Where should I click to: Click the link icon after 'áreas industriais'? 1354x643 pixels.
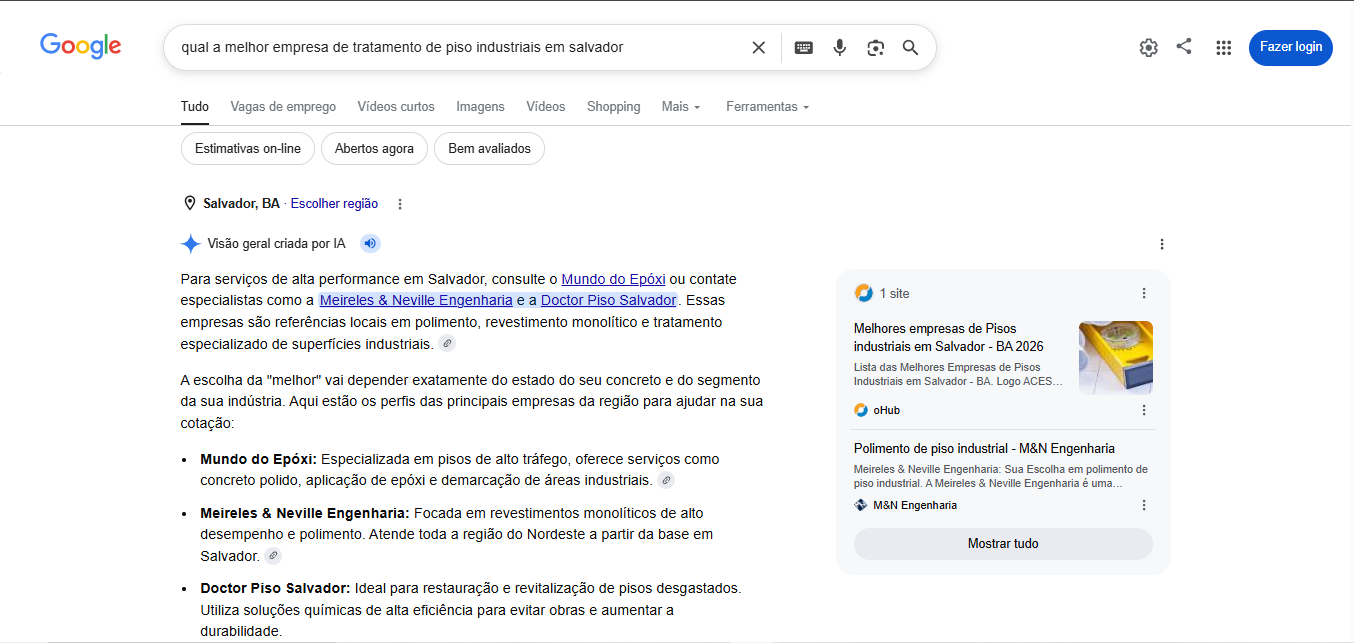[x=666, y=481]
